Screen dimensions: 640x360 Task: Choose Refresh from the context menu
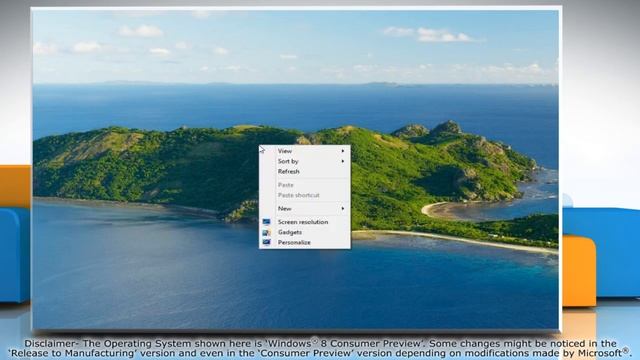coord(304,171)
